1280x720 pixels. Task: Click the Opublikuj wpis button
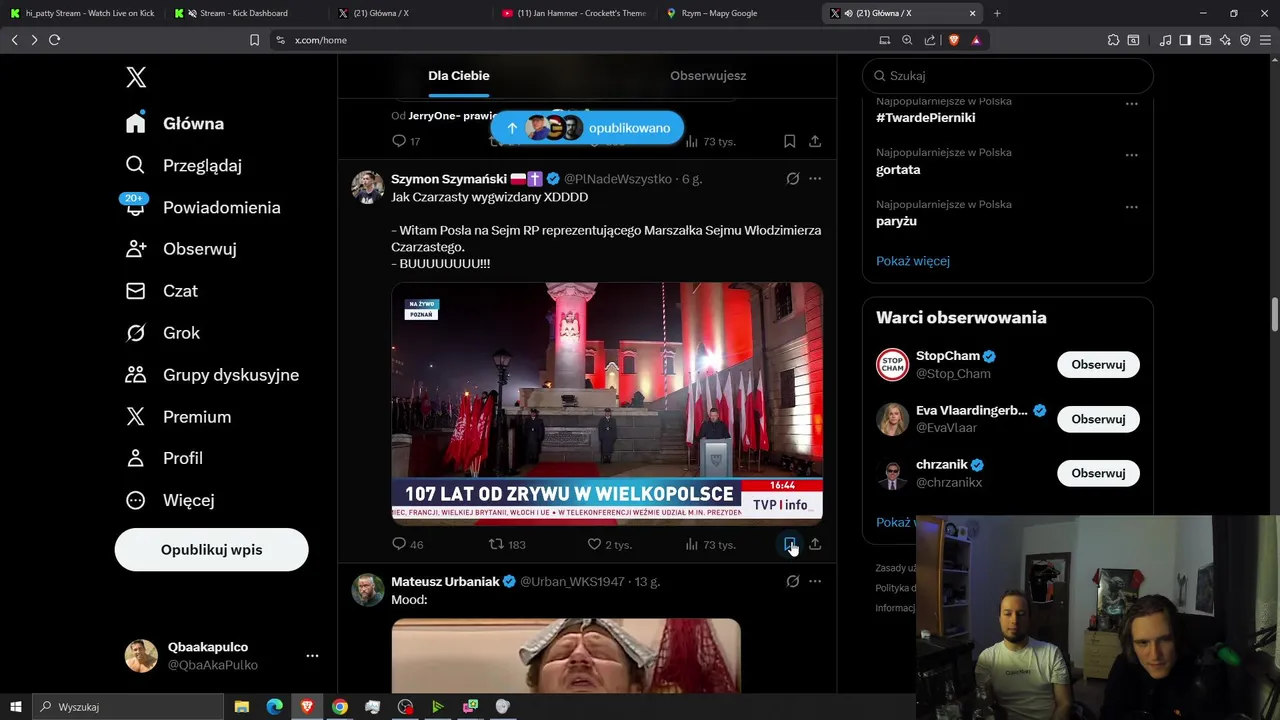(x=211, y=550)
